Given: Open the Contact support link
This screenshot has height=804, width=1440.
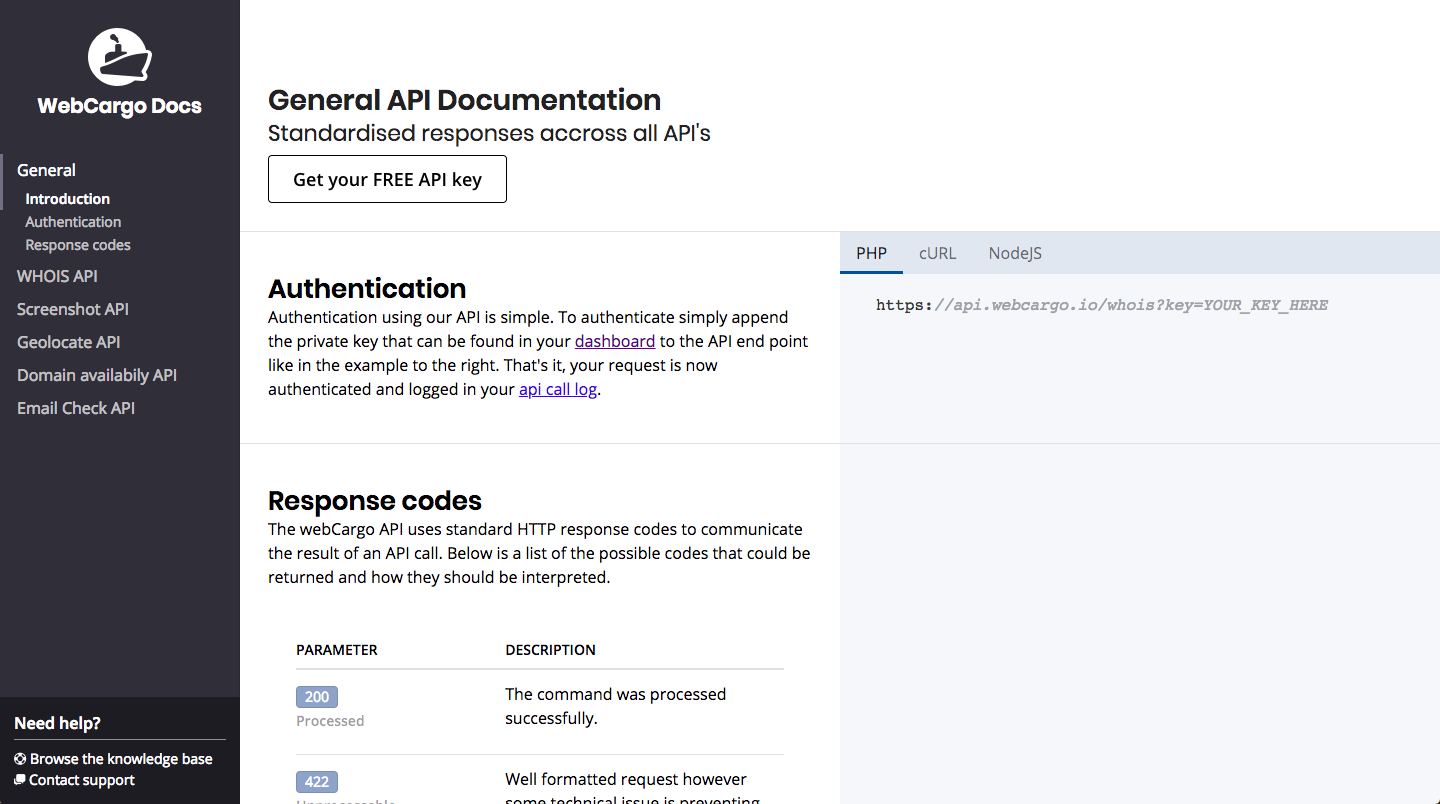Looking at the screenshot, I should coord(82,780).
